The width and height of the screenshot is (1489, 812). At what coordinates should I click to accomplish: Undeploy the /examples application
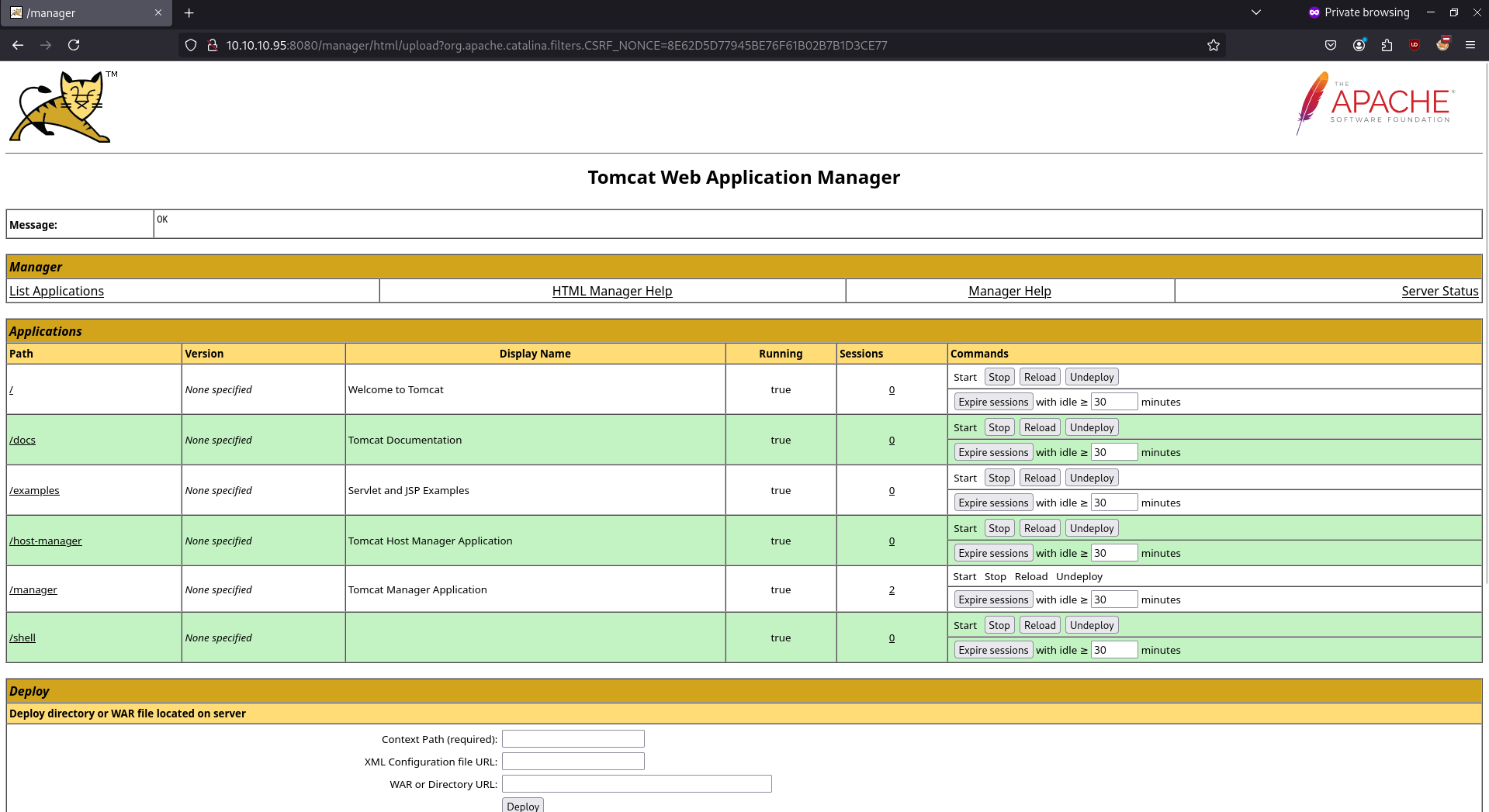[1092, 478]
